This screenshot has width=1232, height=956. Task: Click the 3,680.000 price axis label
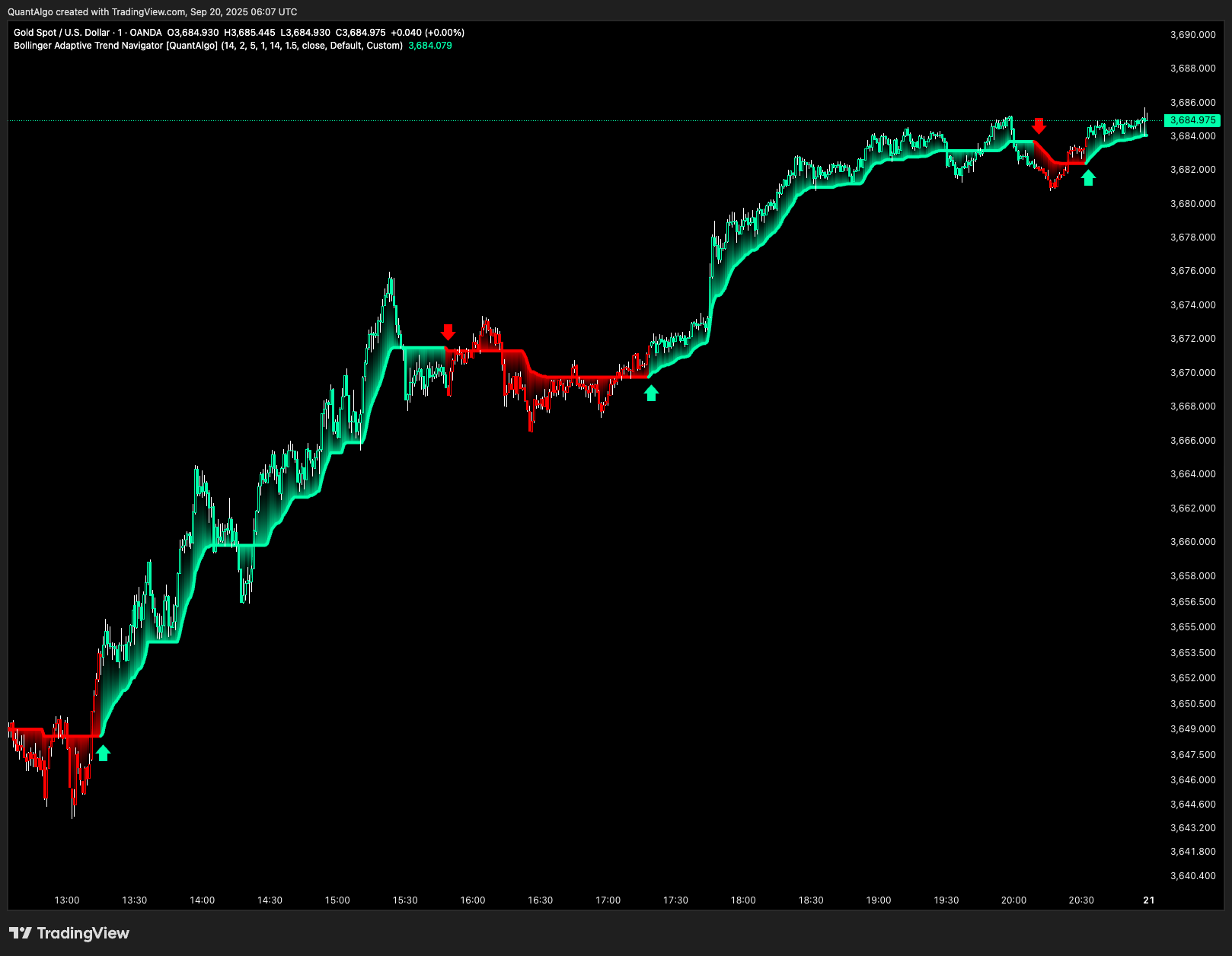click(x=1192, y=204)
